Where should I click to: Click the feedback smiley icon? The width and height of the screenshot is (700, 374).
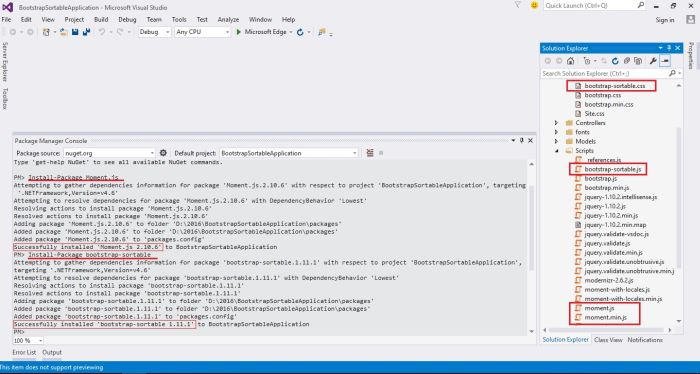point(534,5)
